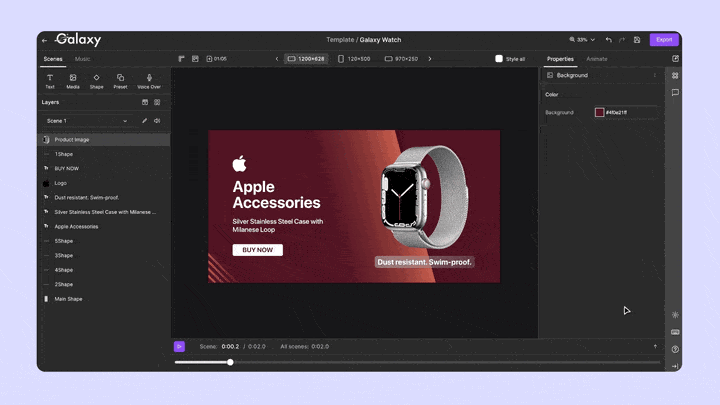This screenshot has width=720, height=405.
Task: Open the Scene 1 dropdown
Action: [87, 121]
